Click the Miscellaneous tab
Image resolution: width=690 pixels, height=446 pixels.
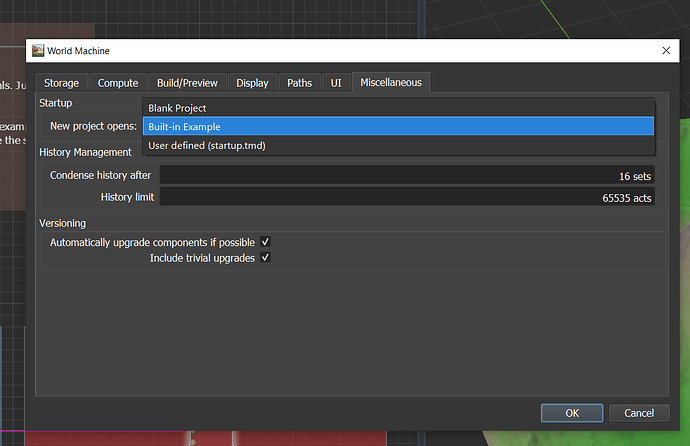391,82
